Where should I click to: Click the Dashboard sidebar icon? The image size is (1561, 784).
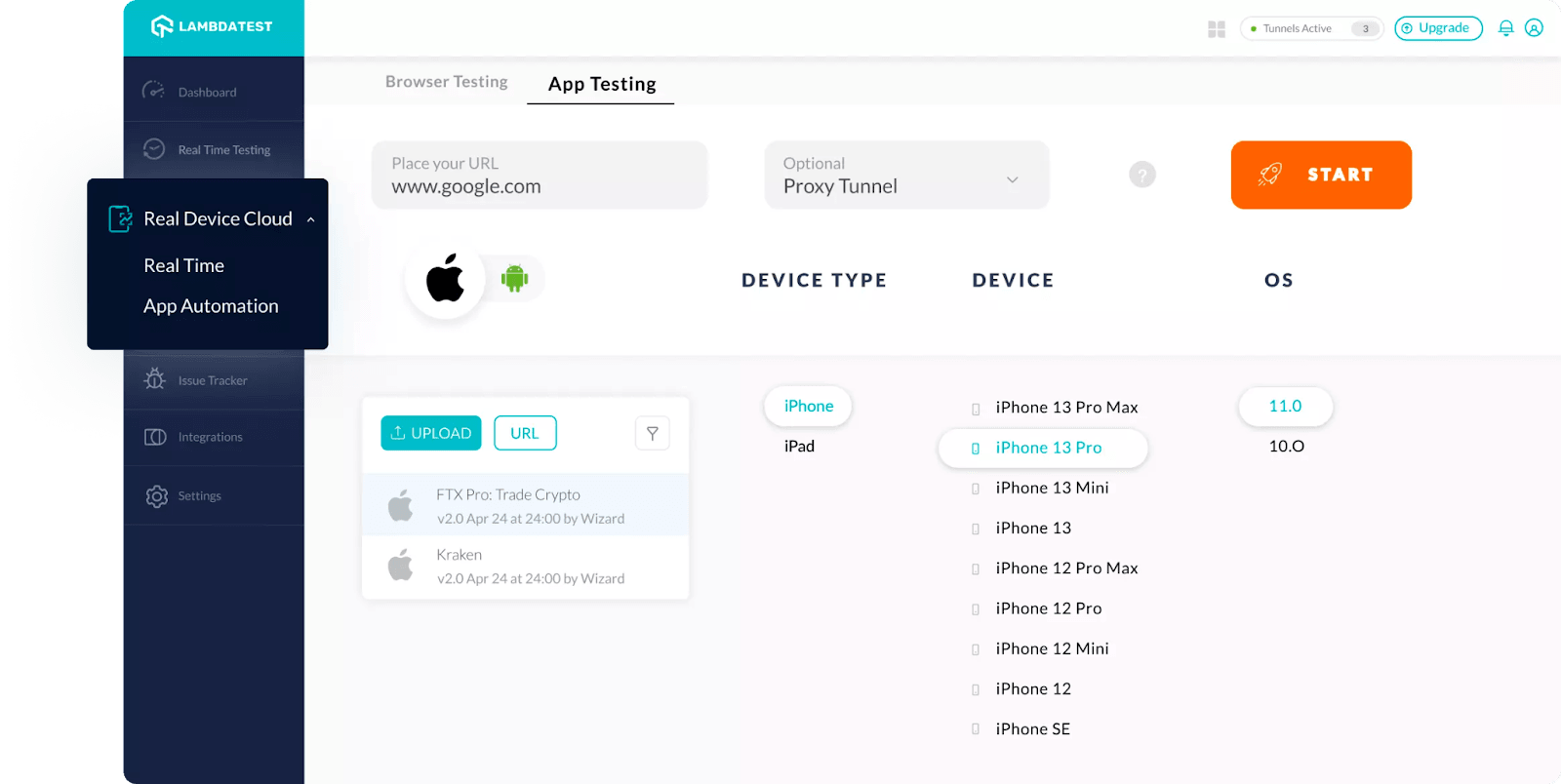153,90
